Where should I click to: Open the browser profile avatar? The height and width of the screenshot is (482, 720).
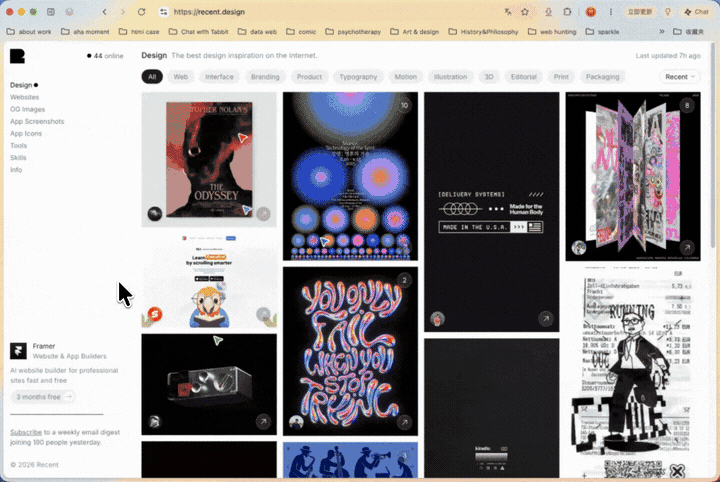(x=591, y=12)
